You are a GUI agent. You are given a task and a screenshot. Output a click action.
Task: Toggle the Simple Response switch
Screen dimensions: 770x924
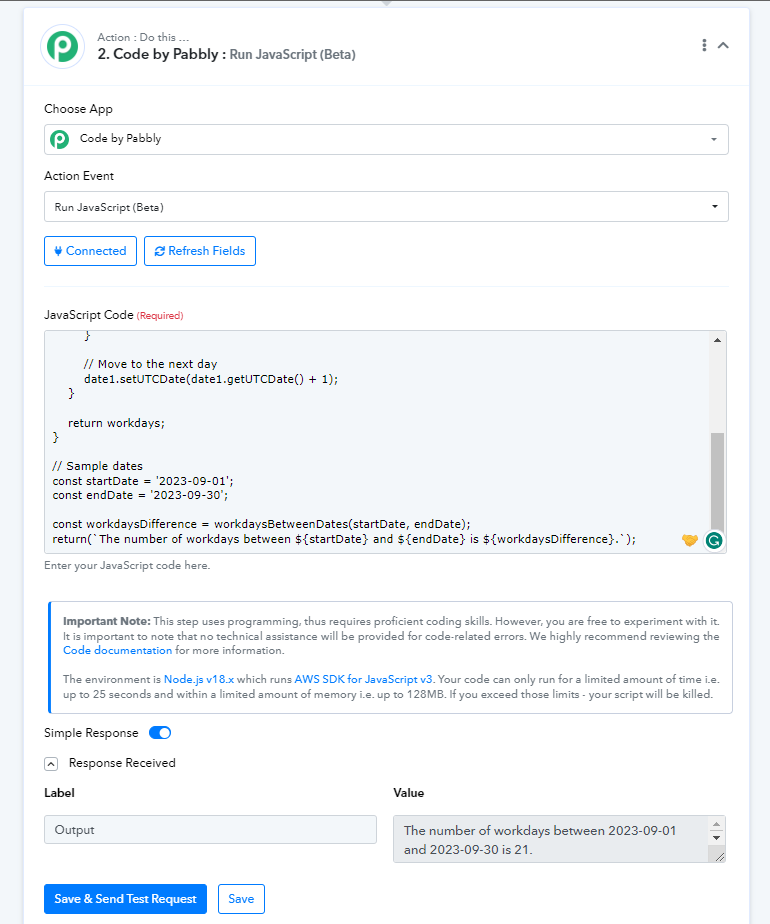click(x=160, y=732)
